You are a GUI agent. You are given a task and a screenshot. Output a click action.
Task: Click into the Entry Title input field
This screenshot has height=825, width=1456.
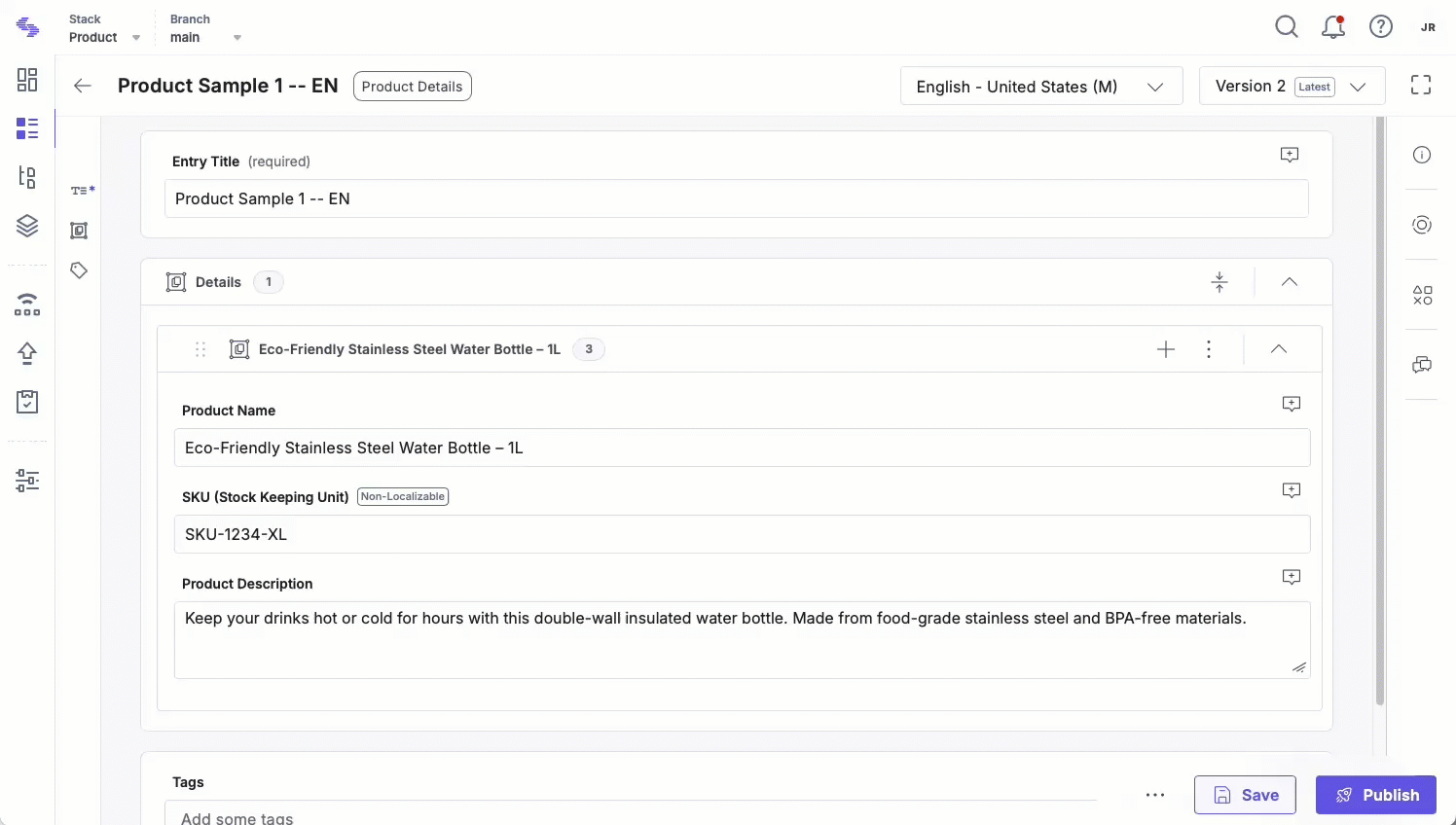[x=737, y=198]
